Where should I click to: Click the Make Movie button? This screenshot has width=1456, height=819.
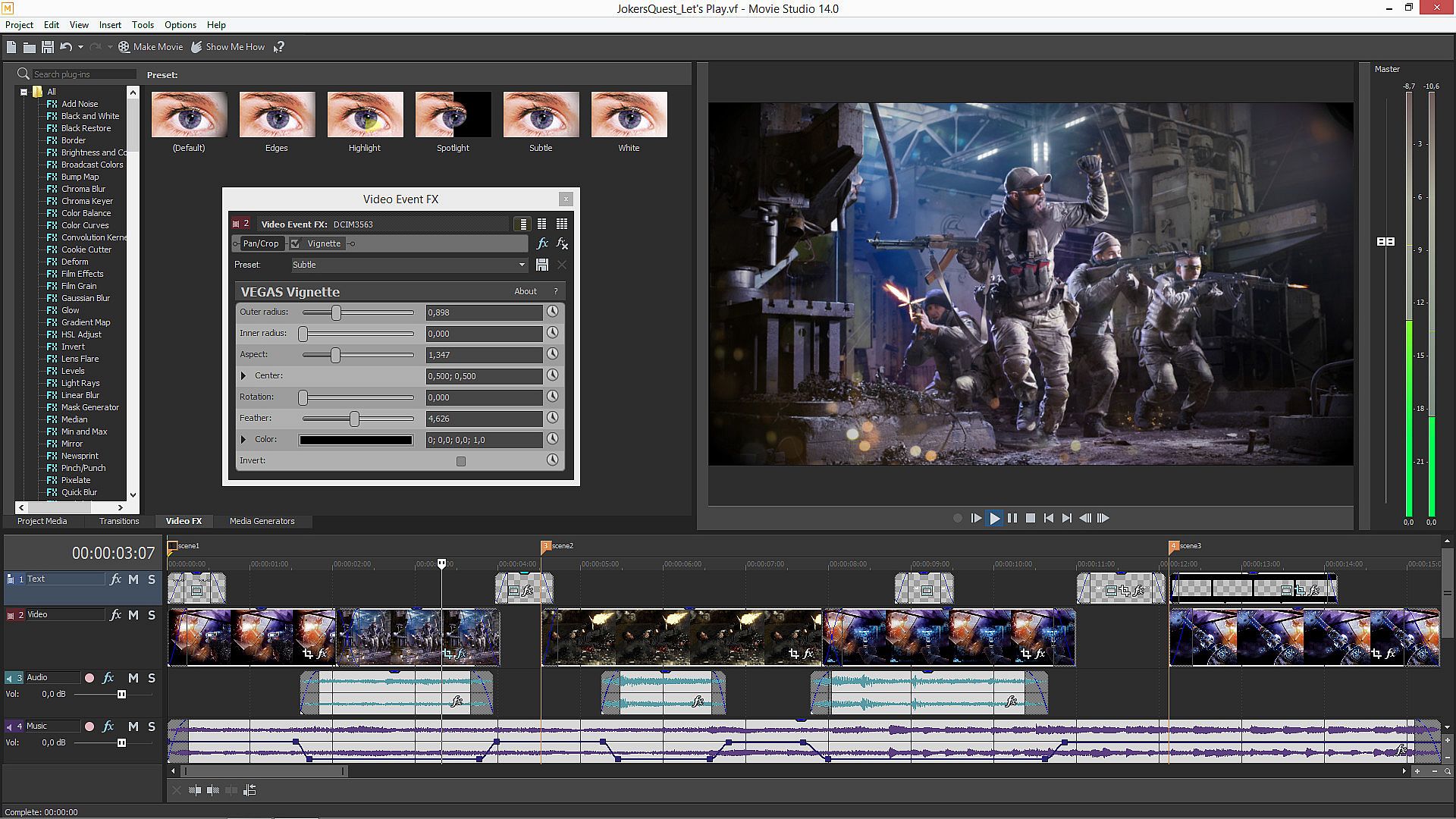pyautogui.click(x=150, y=47)
